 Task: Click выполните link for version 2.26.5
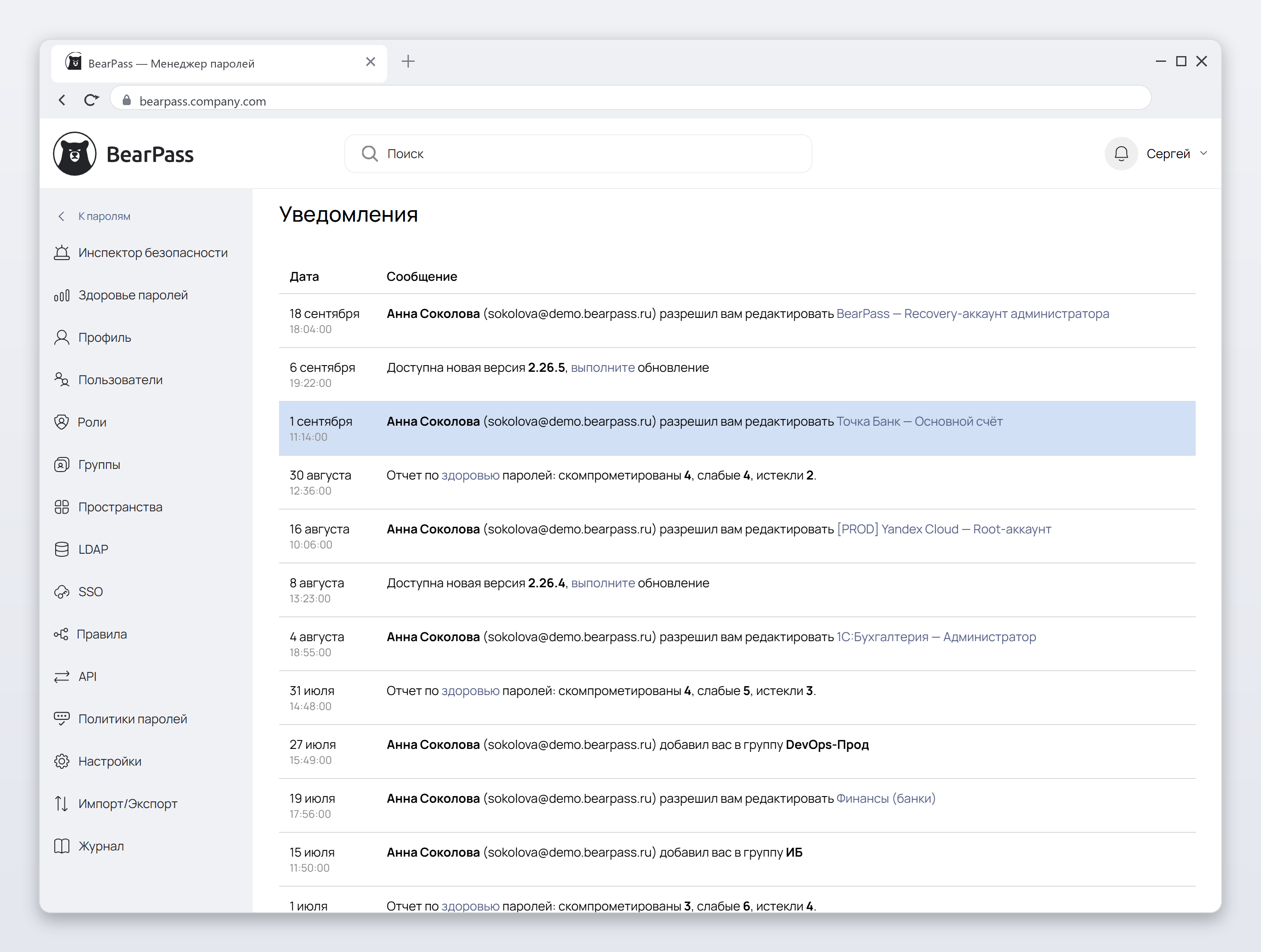(603, 368)
